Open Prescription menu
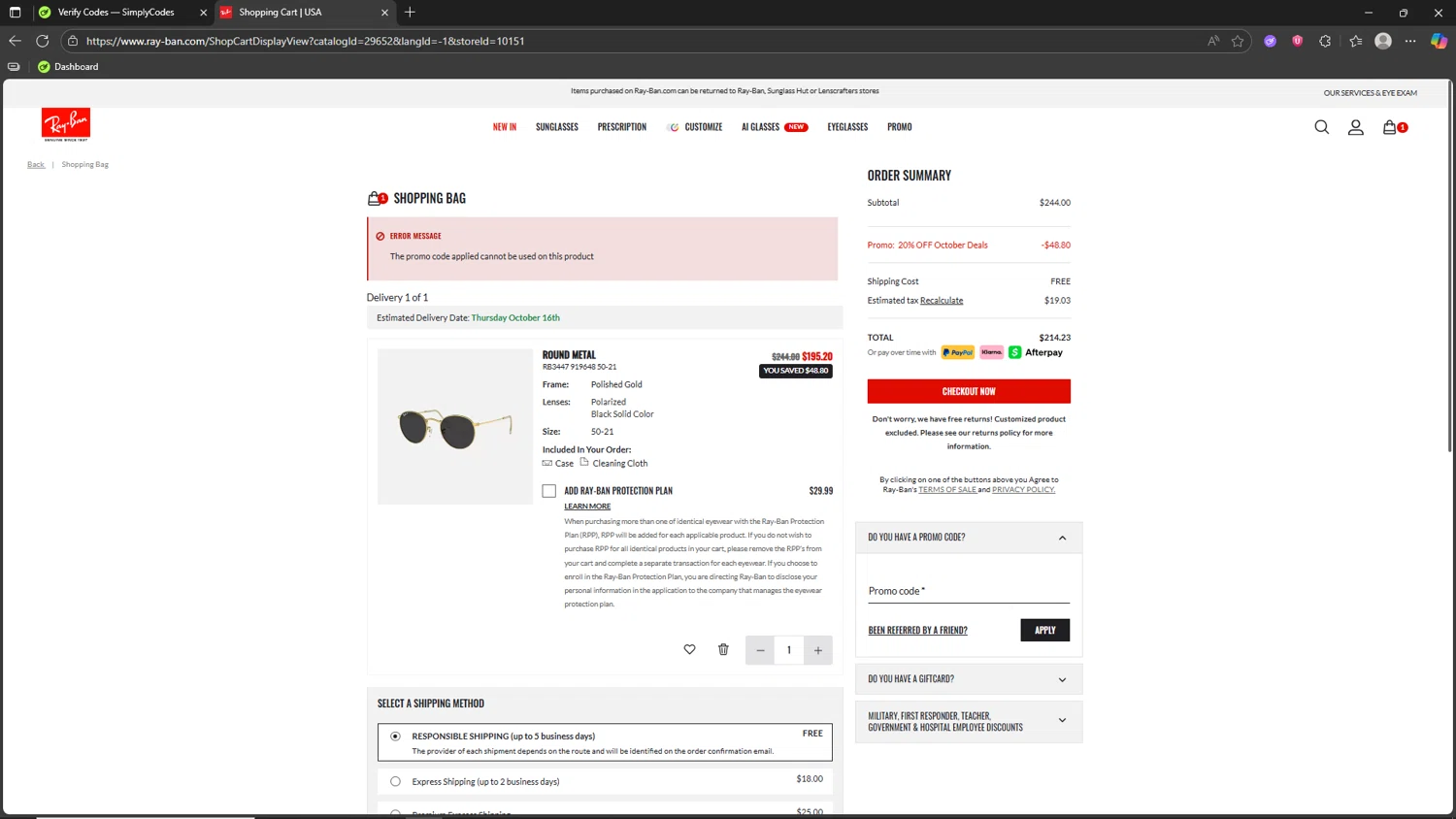 point(622,127)
